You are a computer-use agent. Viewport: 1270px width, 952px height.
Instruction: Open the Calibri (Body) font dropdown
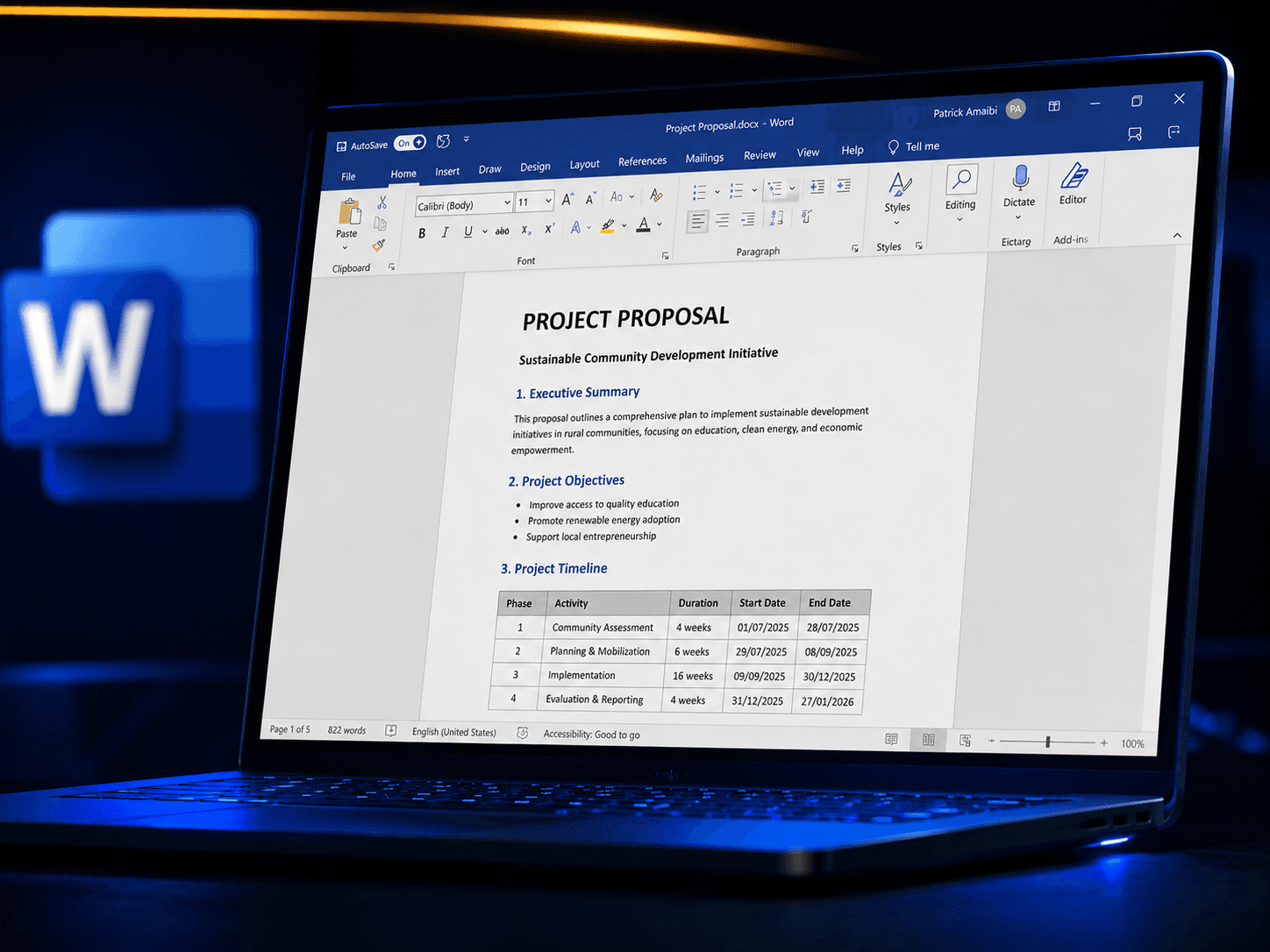[x=464, y=204]
